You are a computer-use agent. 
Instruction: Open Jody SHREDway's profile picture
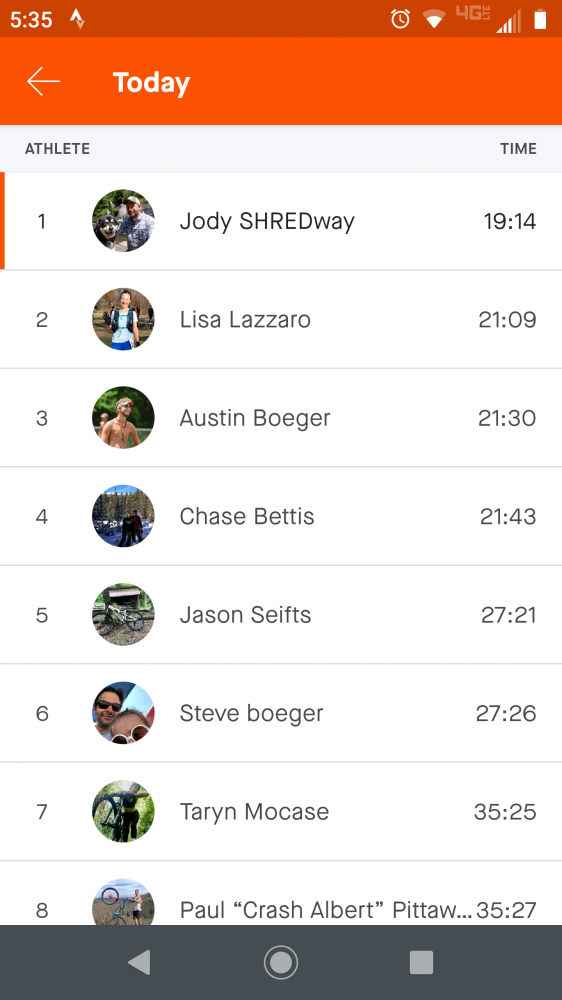[123, 221]
